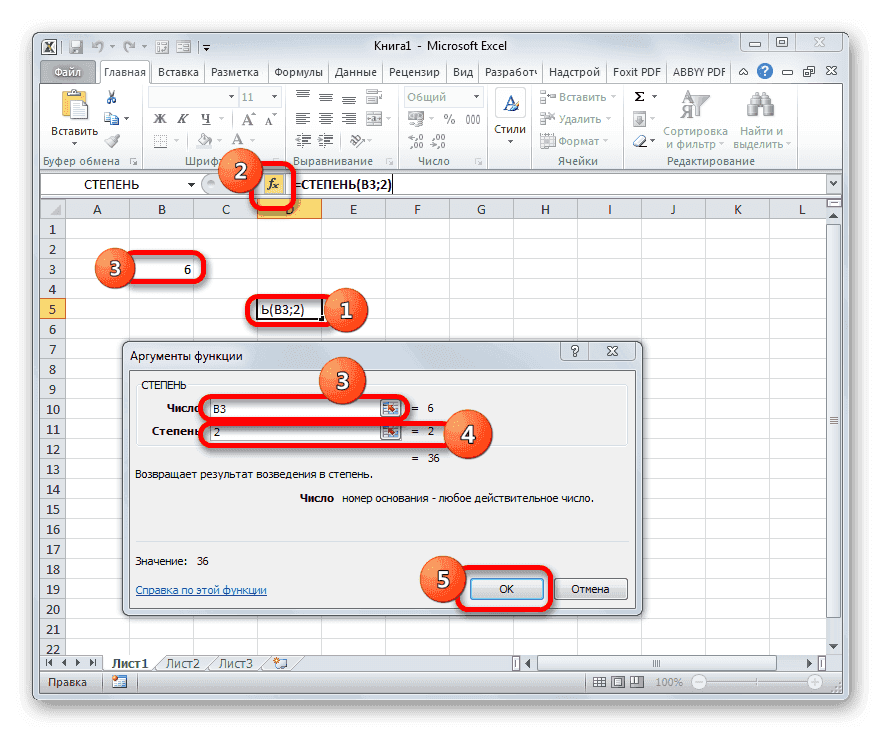Click Отмена to cancel the dialog

[x=591, y=589]
